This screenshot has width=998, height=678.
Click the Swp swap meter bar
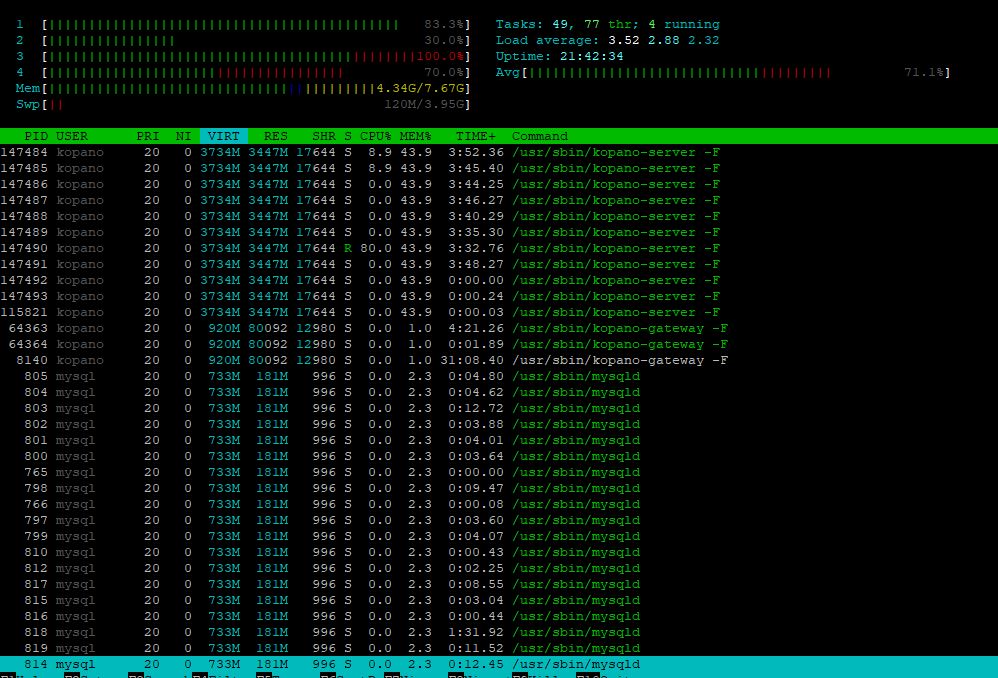coord(256,104)
